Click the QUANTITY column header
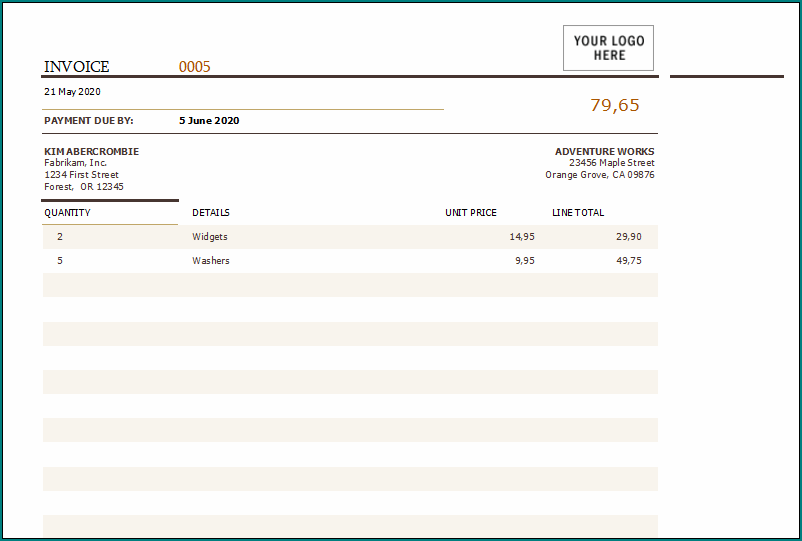Viewport: 802px width, 541px height. (x=67, y=213)
